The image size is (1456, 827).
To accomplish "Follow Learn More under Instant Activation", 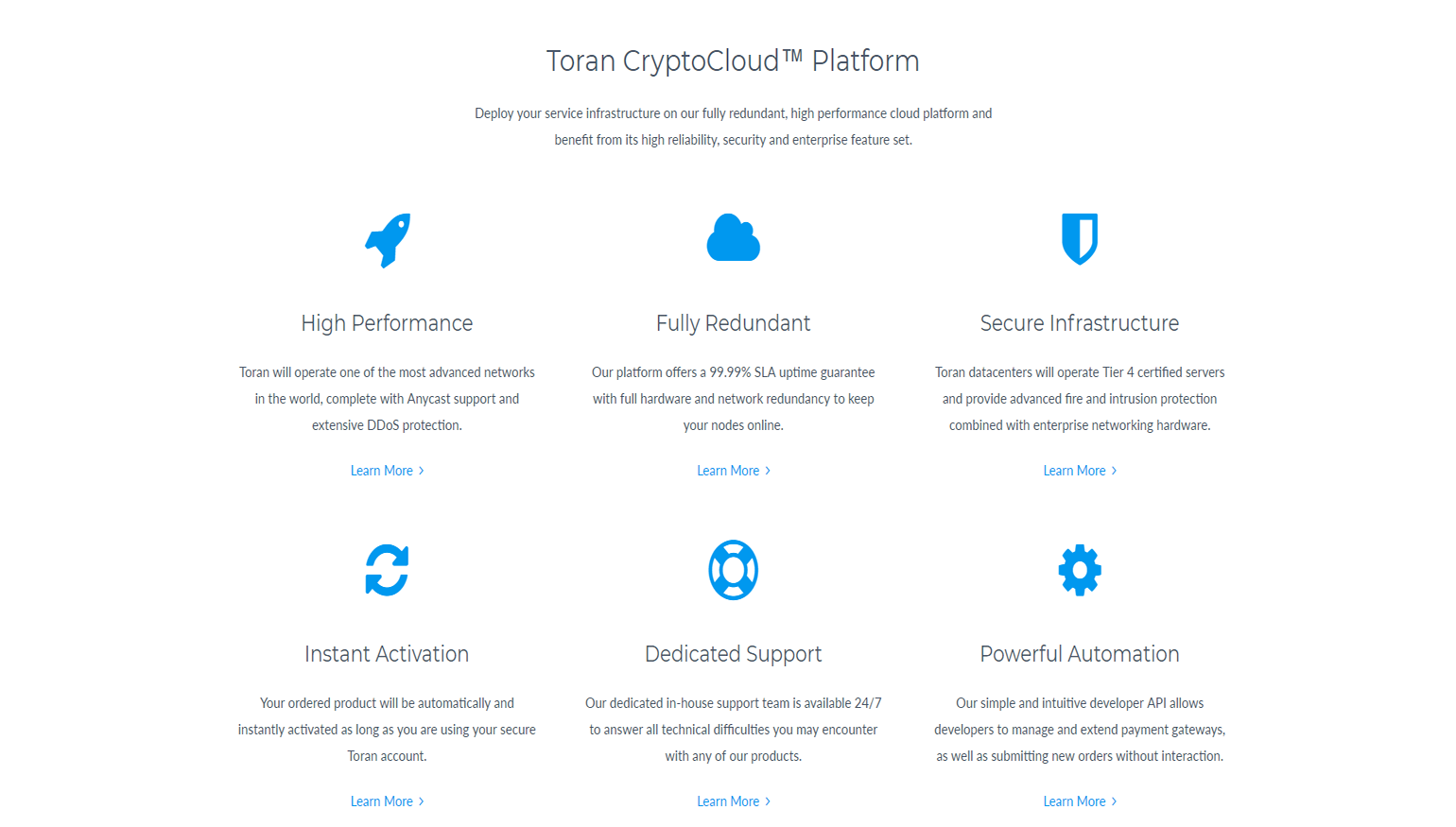I will [x=388, y=801].
